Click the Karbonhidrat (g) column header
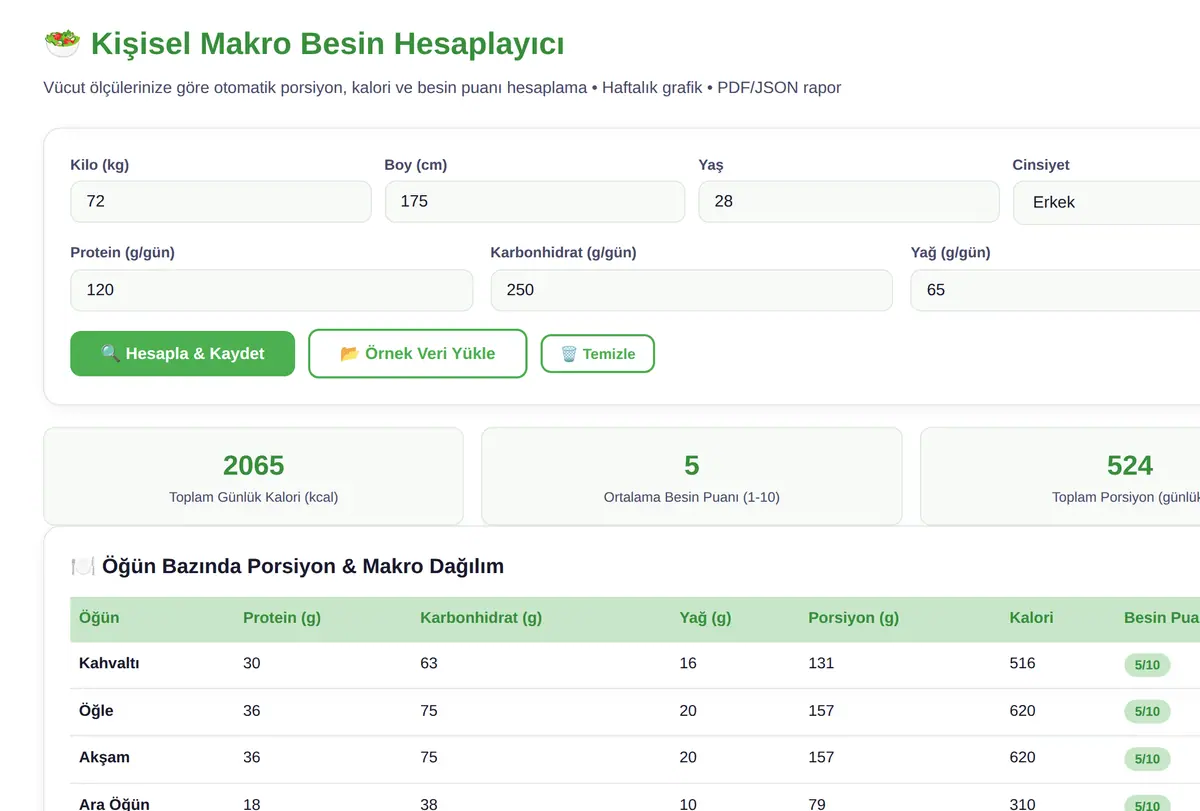 (481, 617)
